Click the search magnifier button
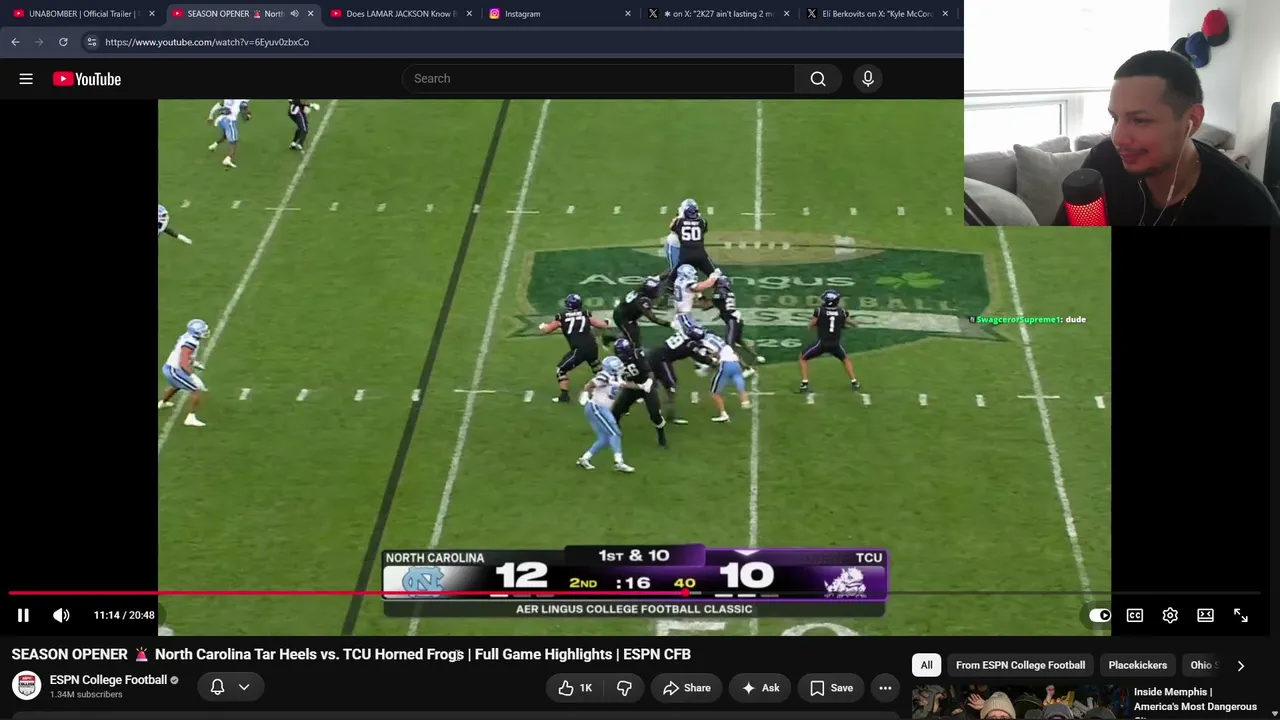This screenshot has height=720, width=1280. click(x=818, y=79)
